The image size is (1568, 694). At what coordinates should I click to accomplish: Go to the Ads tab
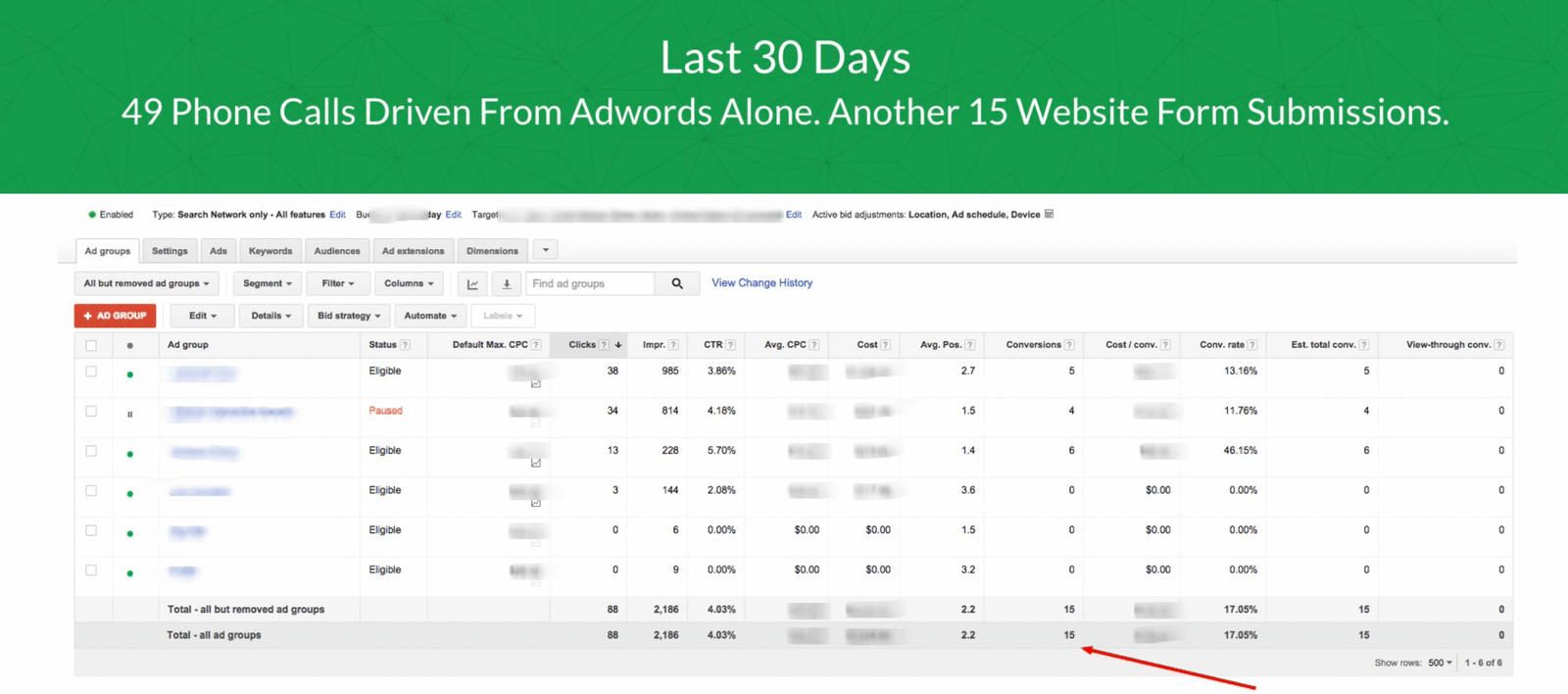pyautogui.click(x=219, y=251)
